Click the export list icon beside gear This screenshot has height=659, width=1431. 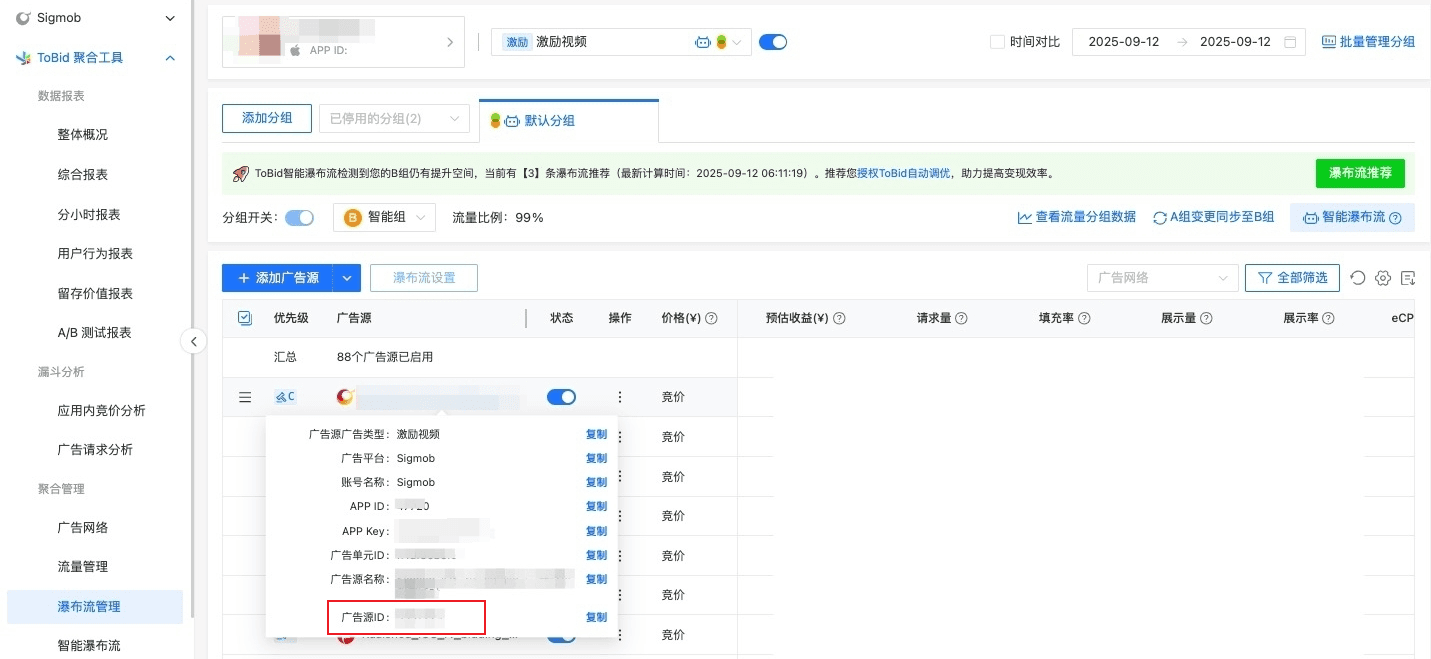1408,278
